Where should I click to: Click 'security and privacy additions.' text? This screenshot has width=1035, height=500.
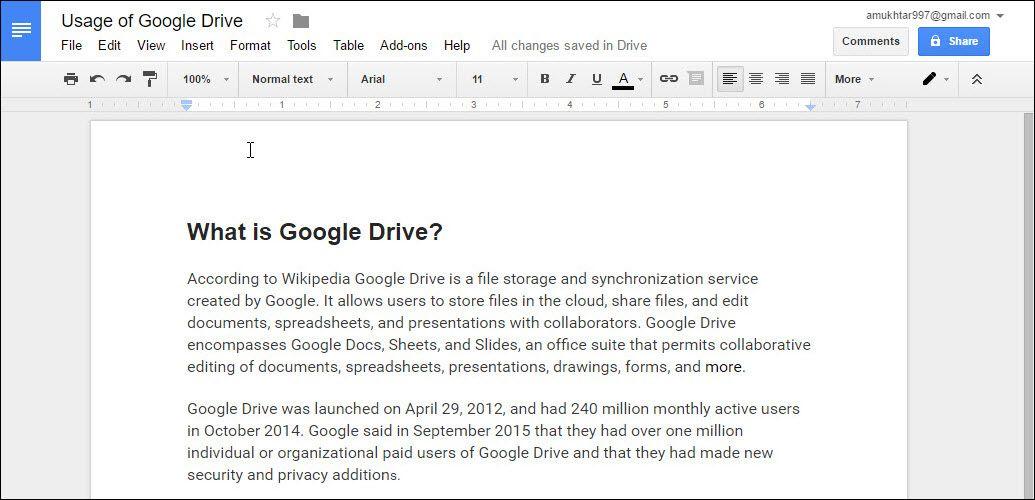[x=294, y=475]
